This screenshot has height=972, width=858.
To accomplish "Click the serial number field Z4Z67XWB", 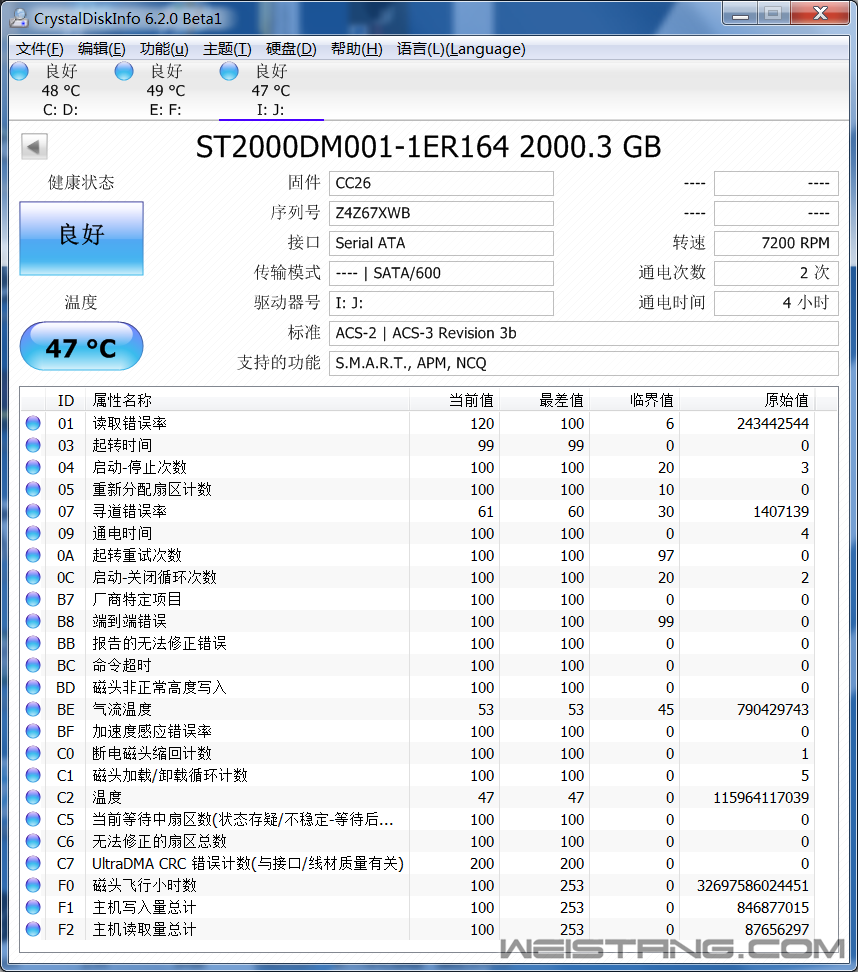I will click(x=441, y=213).
